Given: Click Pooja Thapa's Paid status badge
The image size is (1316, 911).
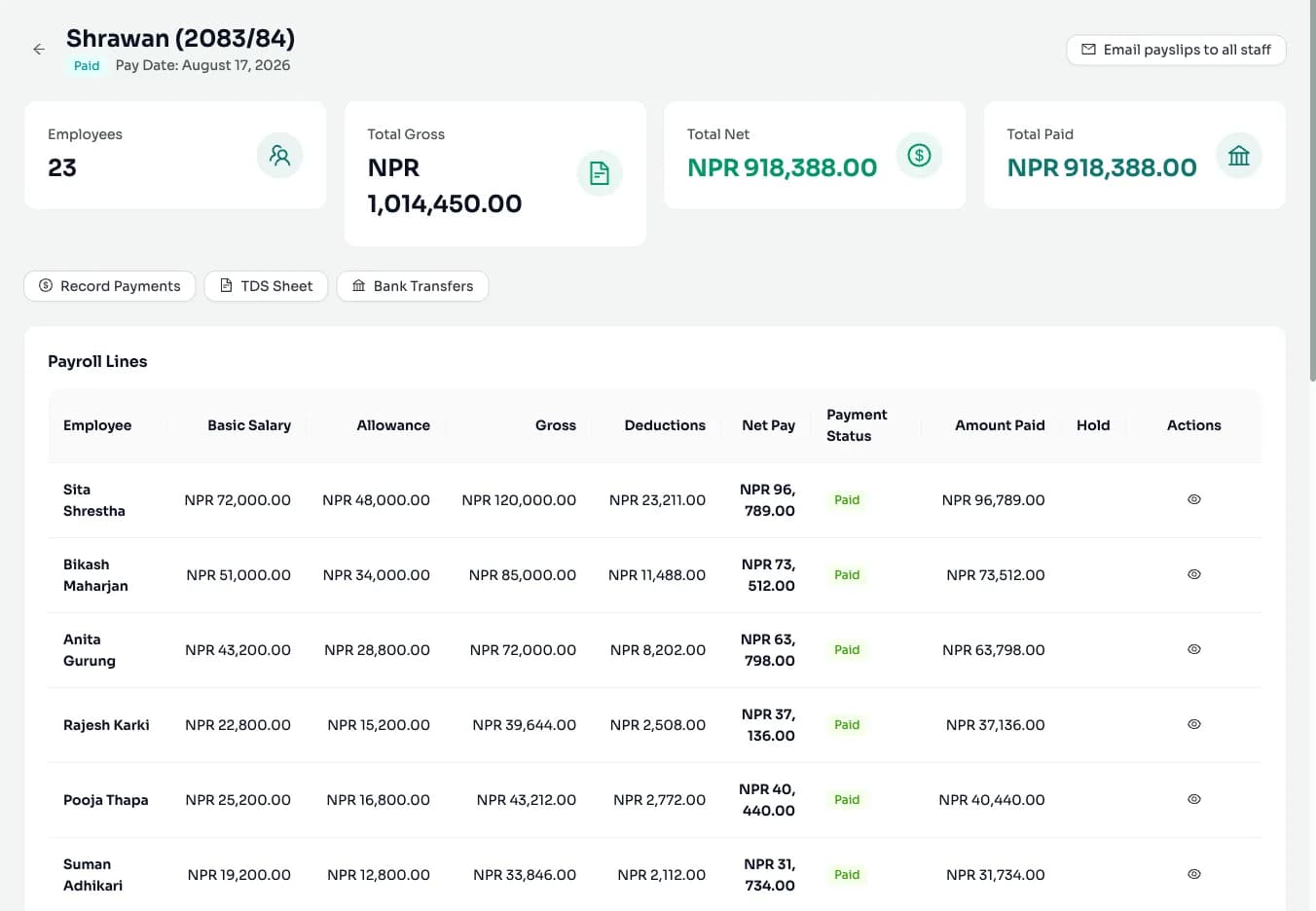Looking at the screenshot, I should [847, 800].
